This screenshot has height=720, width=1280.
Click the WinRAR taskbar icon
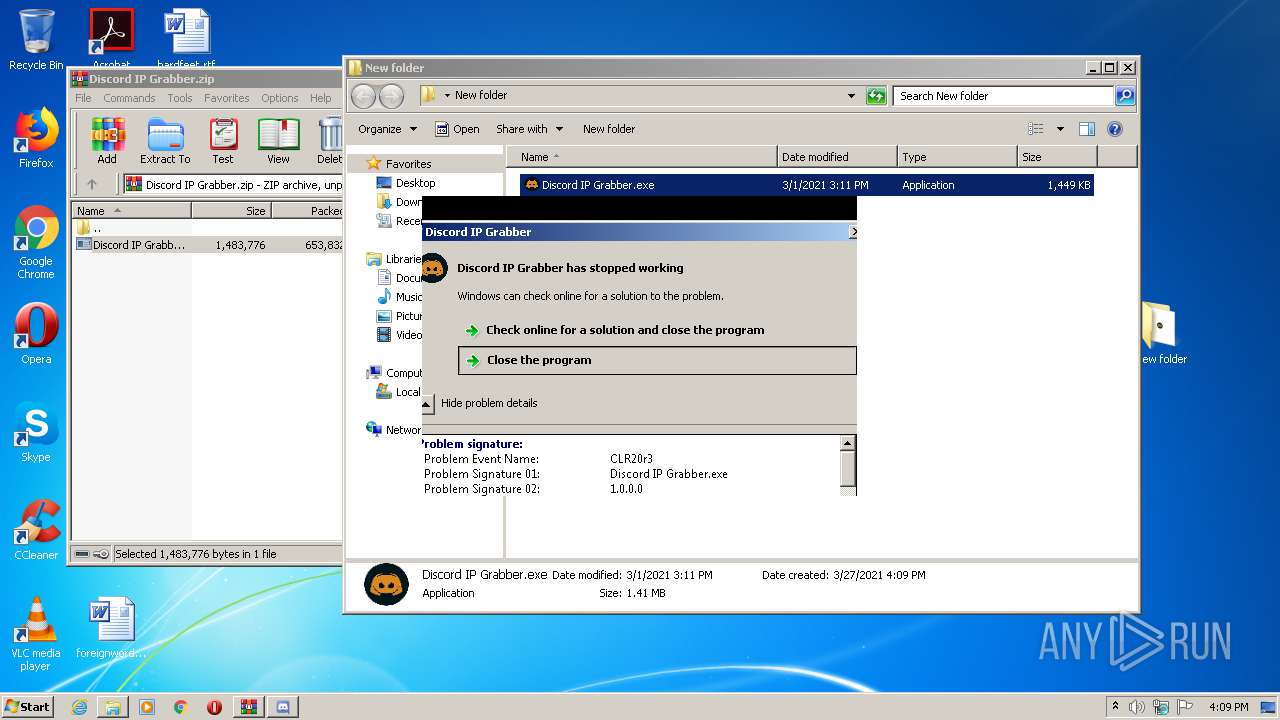[248, 707]
